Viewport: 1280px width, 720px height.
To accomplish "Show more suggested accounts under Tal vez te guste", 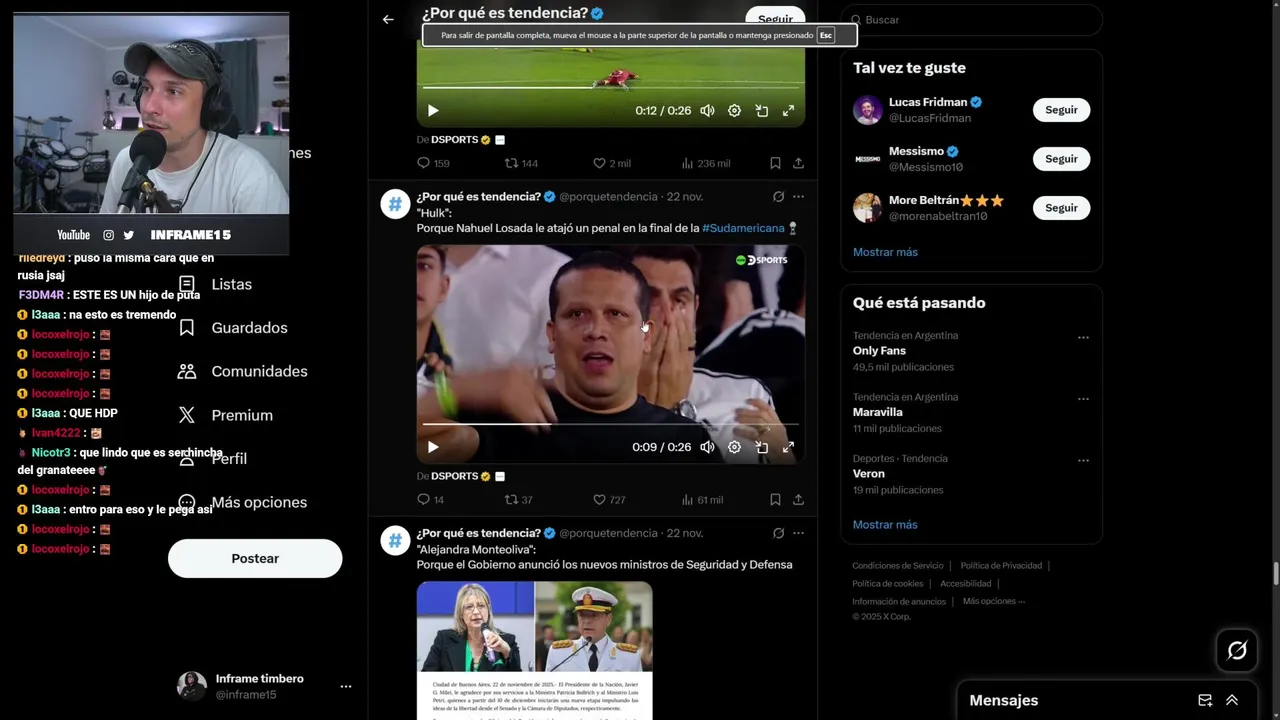I will (885, 252).
